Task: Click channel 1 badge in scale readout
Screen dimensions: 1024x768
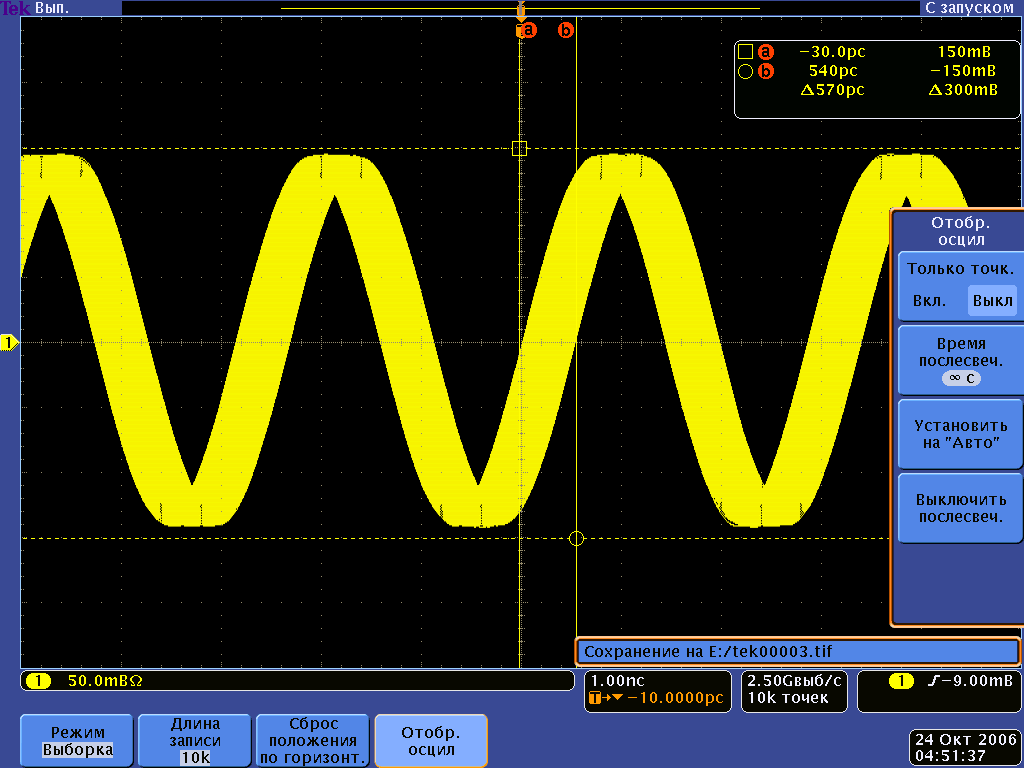Action: click(38, 681)
